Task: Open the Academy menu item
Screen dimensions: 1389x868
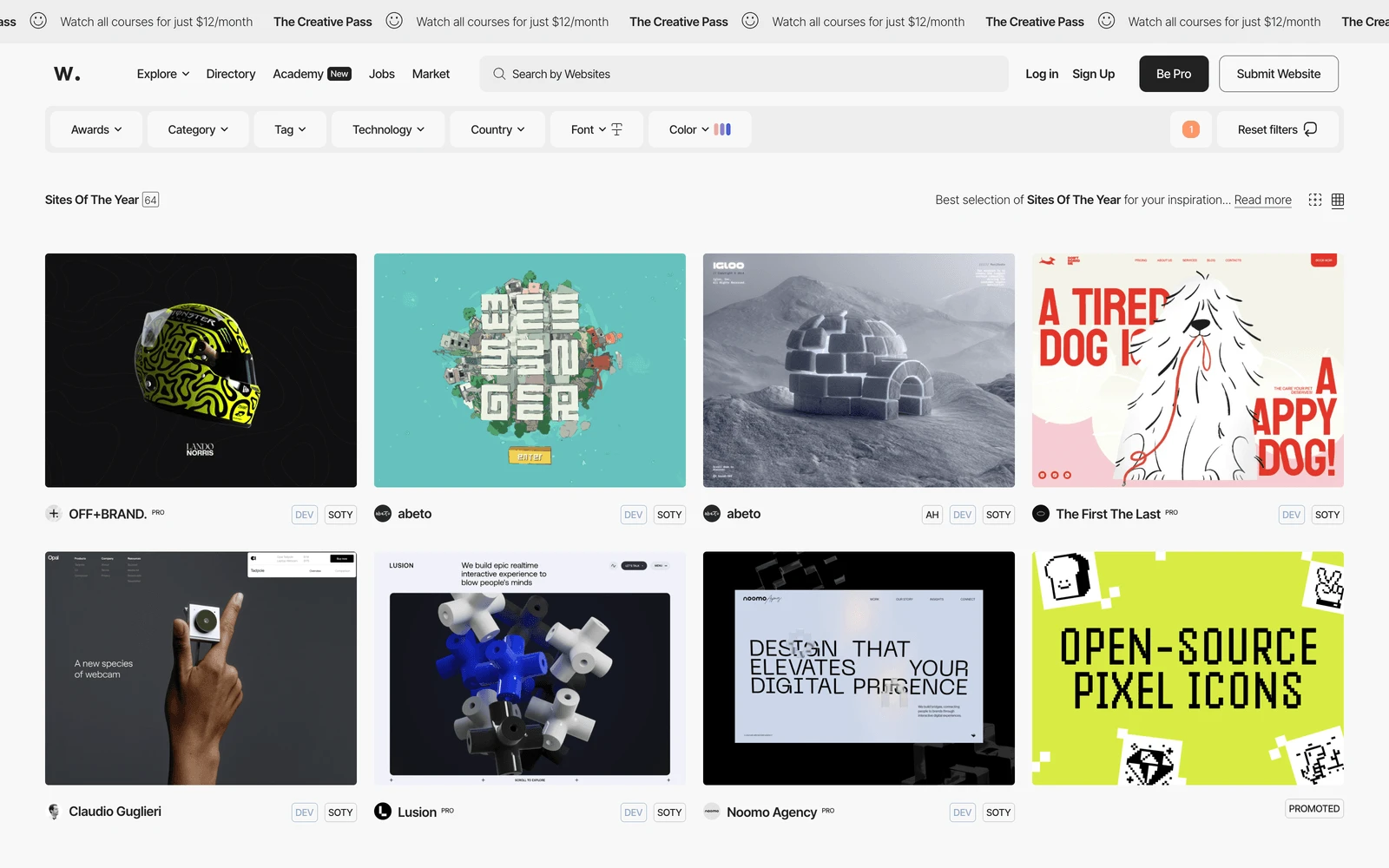Action: 298,74
